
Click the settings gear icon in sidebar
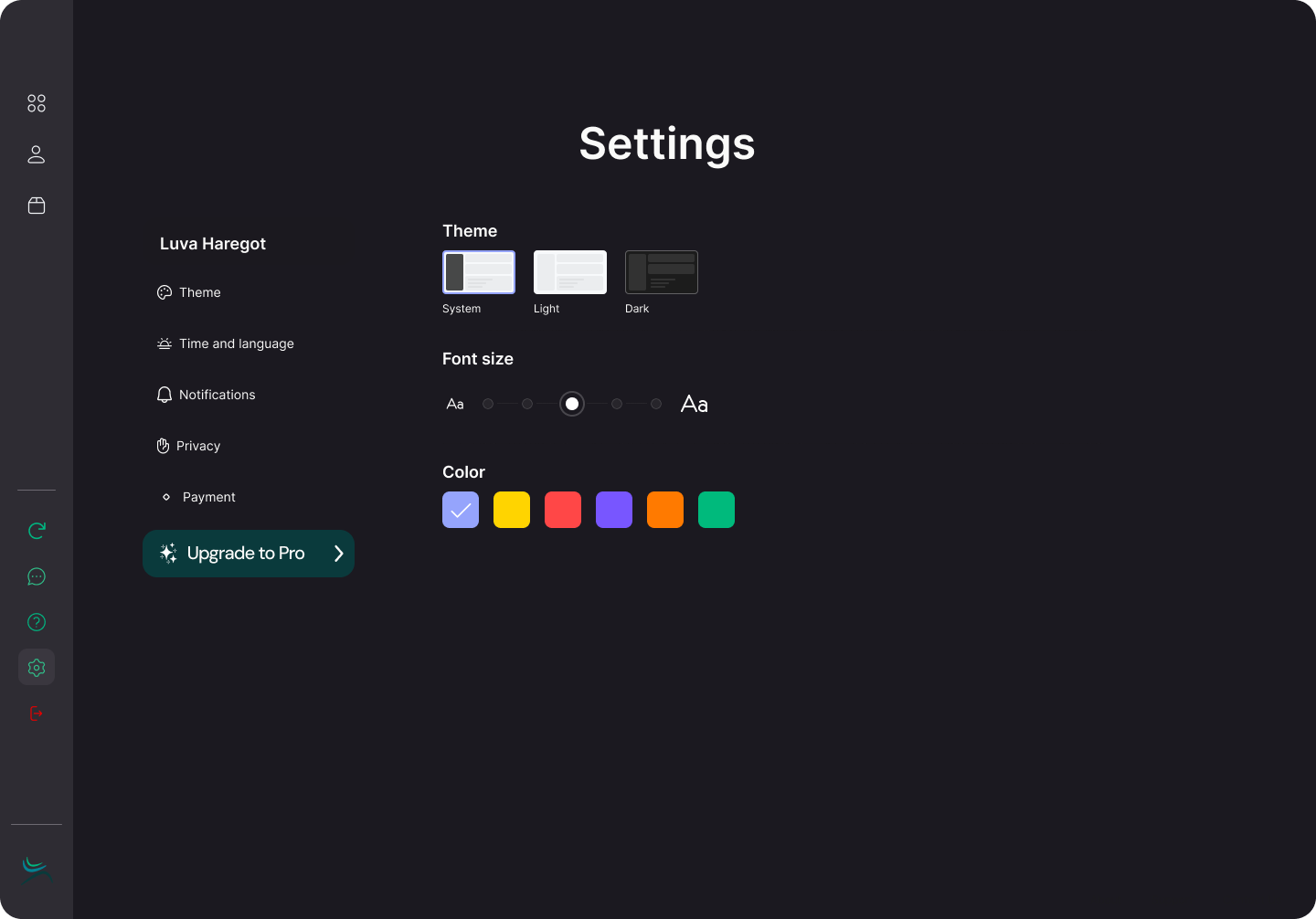pyautogui.click(x=37, y=668)
